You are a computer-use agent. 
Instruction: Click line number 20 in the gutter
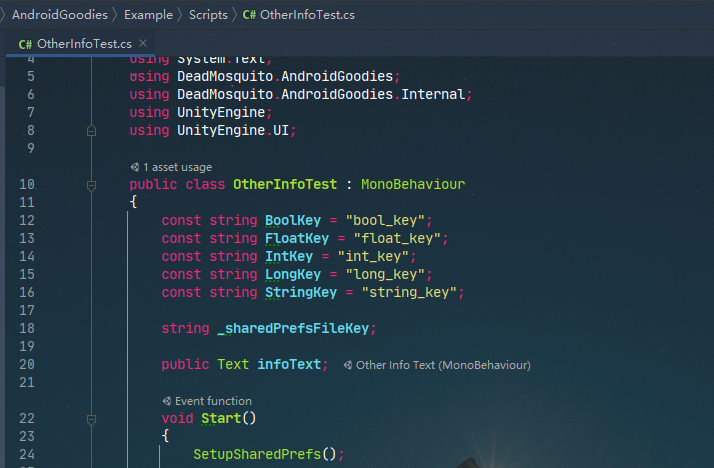point(27,365)
